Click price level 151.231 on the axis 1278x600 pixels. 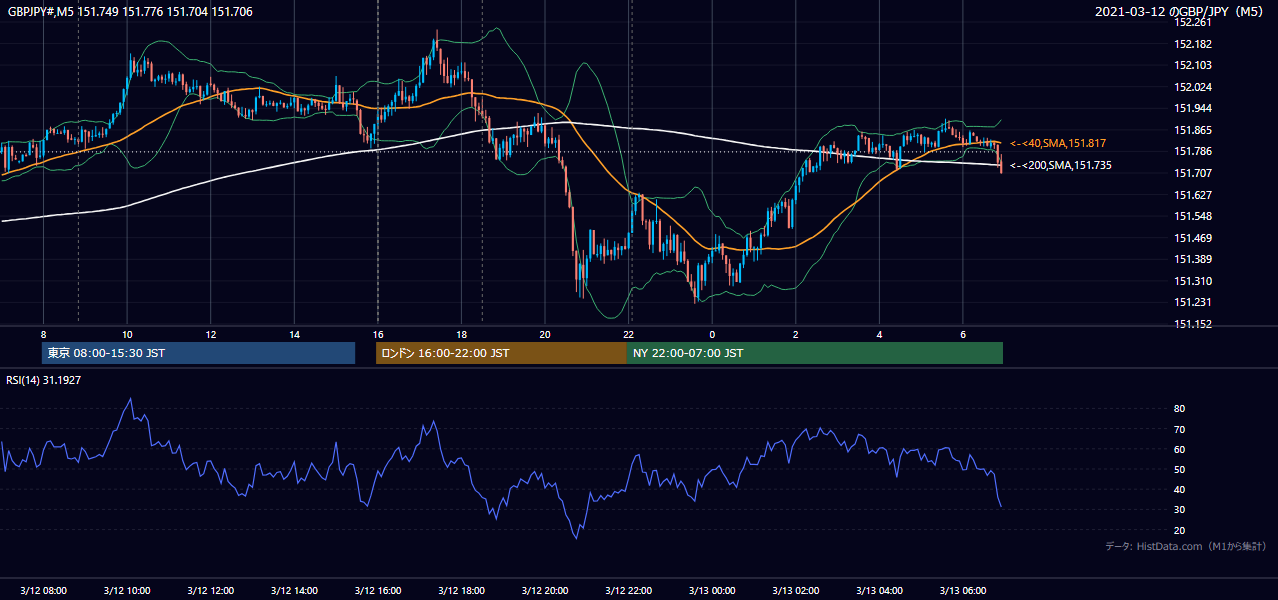1193,302
